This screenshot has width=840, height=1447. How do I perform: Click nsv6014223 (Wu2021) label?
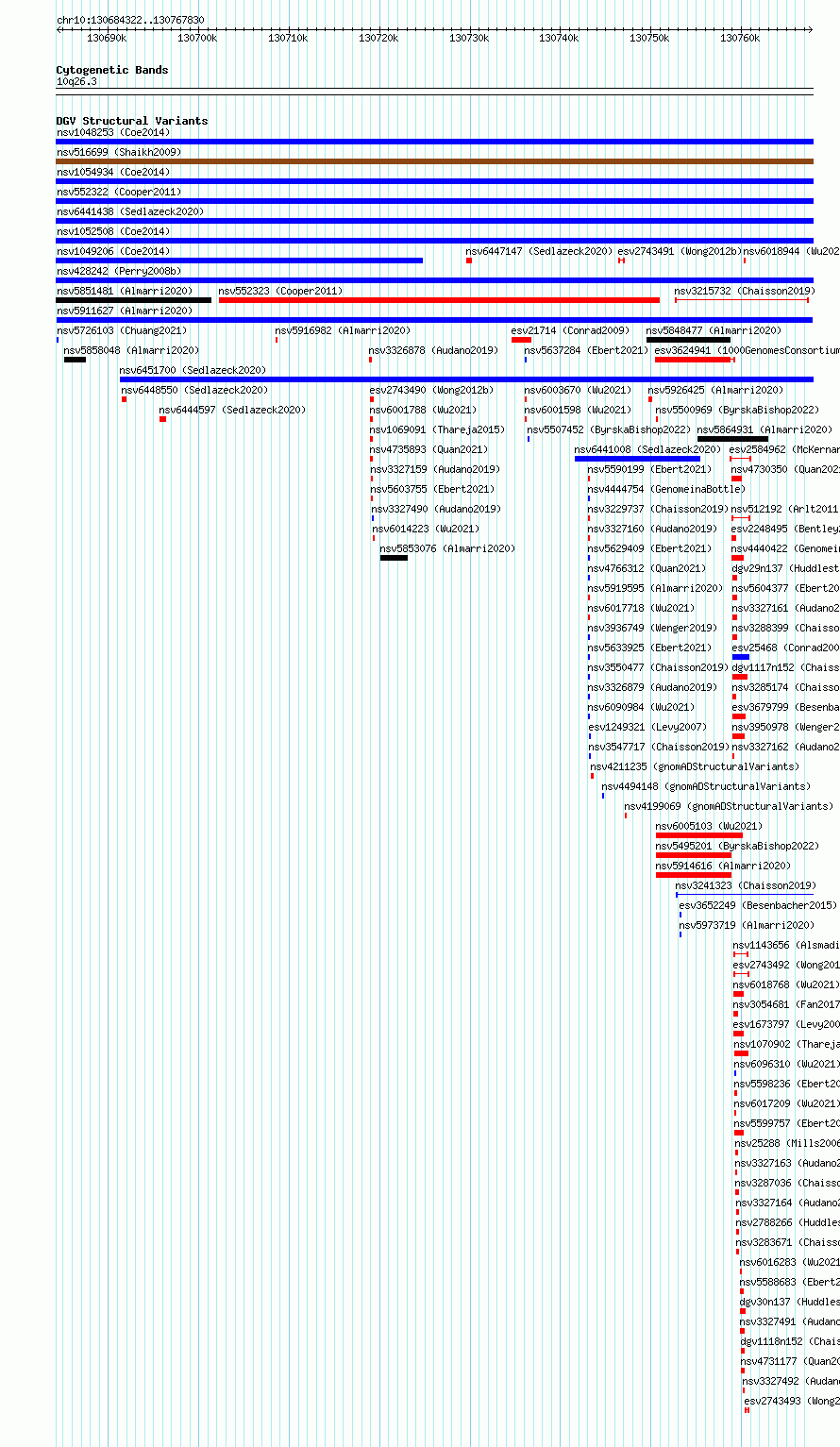[x=427, y=529]
